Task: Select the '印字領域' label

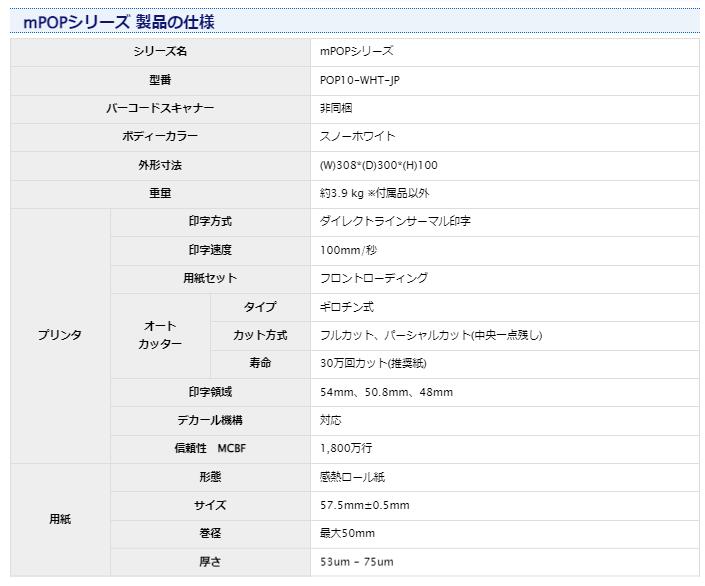Action: 210,392
